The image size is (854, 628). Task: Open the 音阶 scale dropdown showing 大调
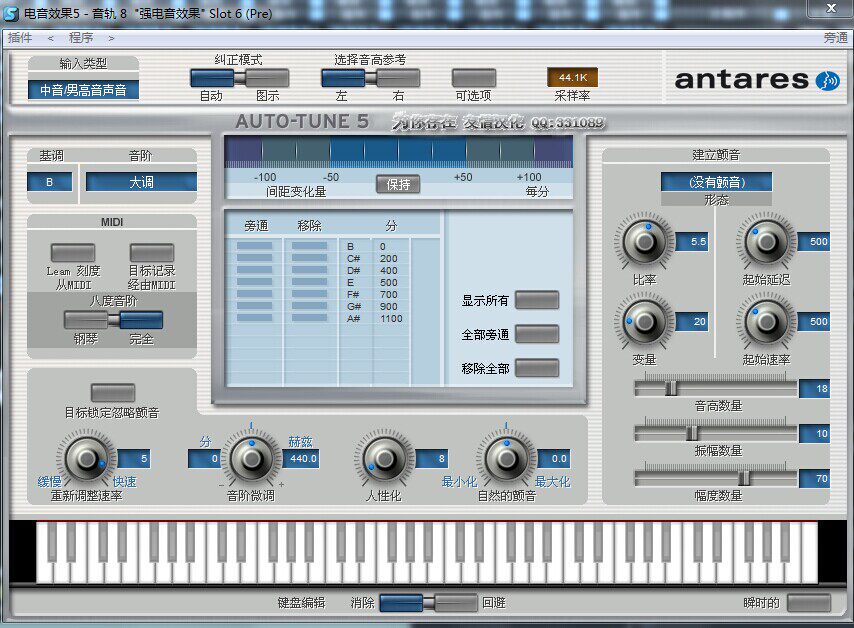click(141, 182)
